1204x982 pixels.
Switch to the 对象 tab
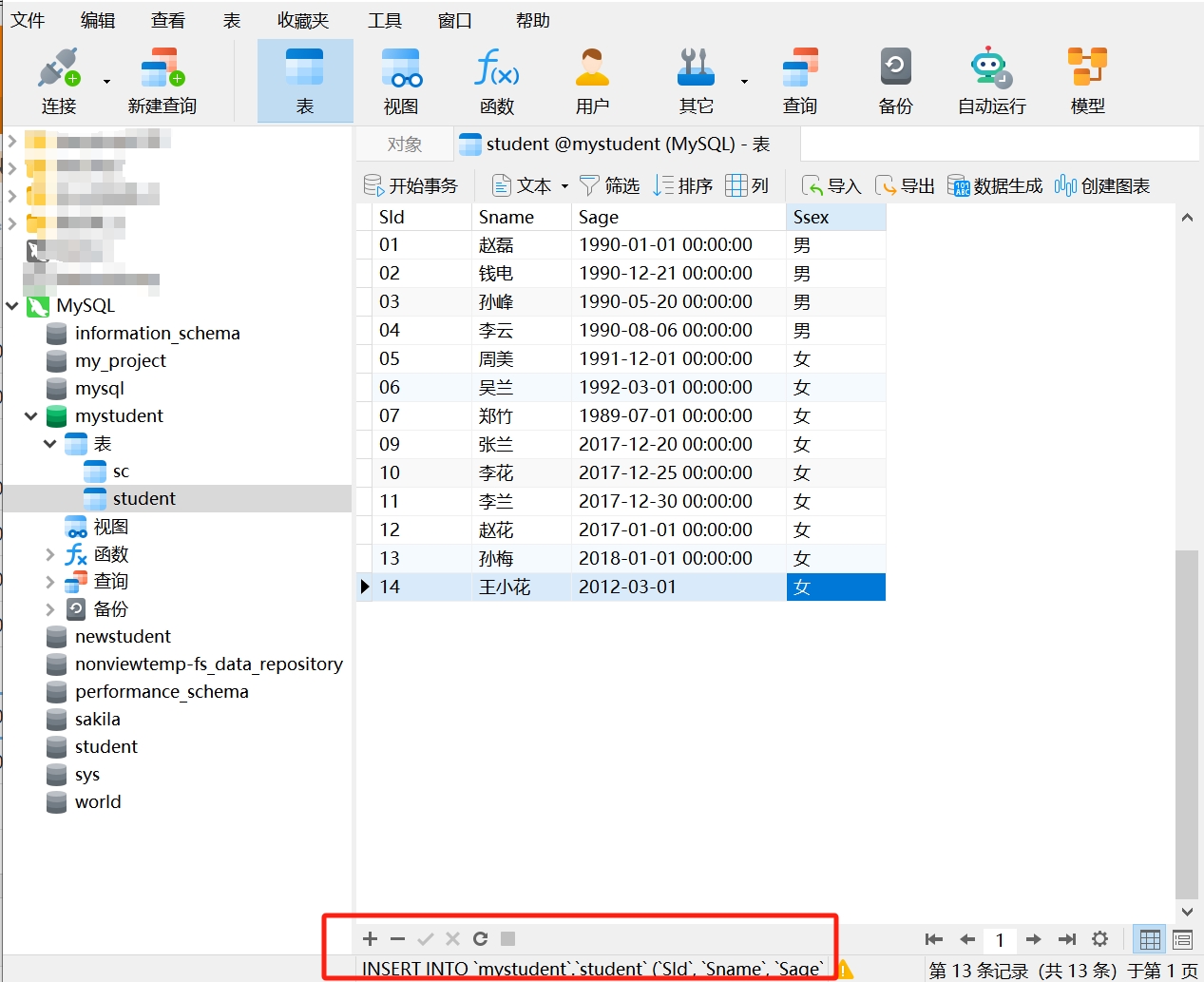click(x=404, y=144)
